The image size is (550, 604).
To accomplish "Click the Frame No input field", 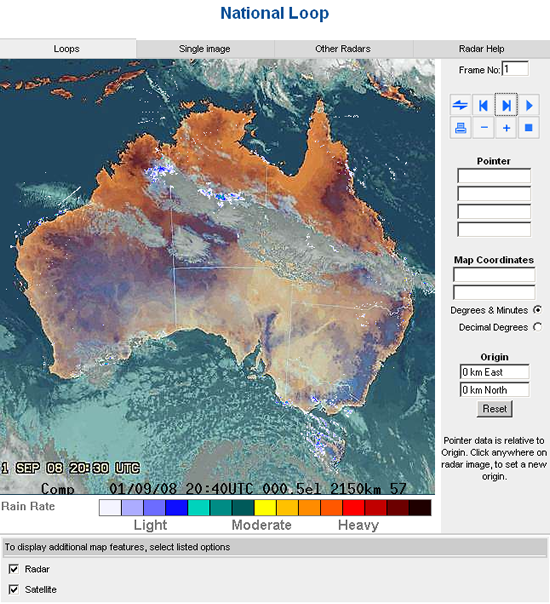I will (515, 69).
